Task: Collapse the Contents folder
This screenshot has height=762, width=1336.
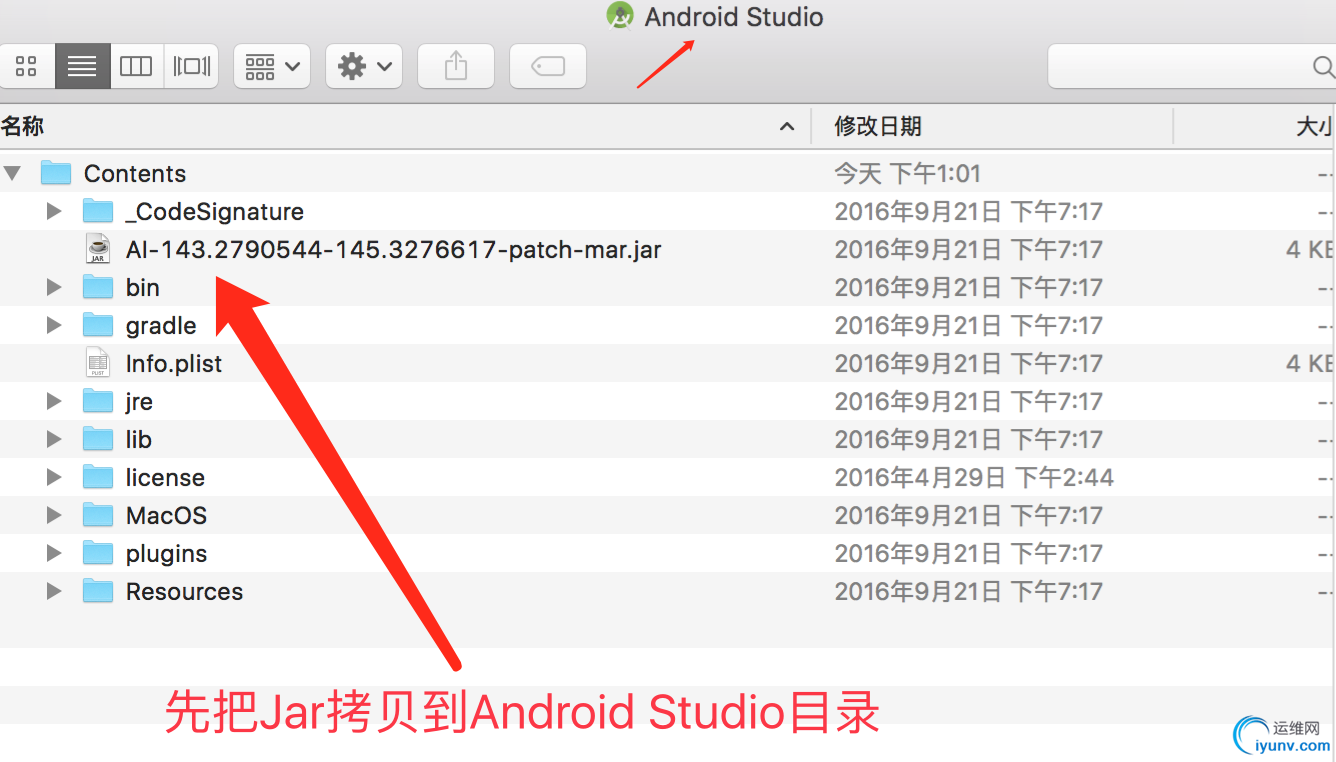Action: click(13, 173)
